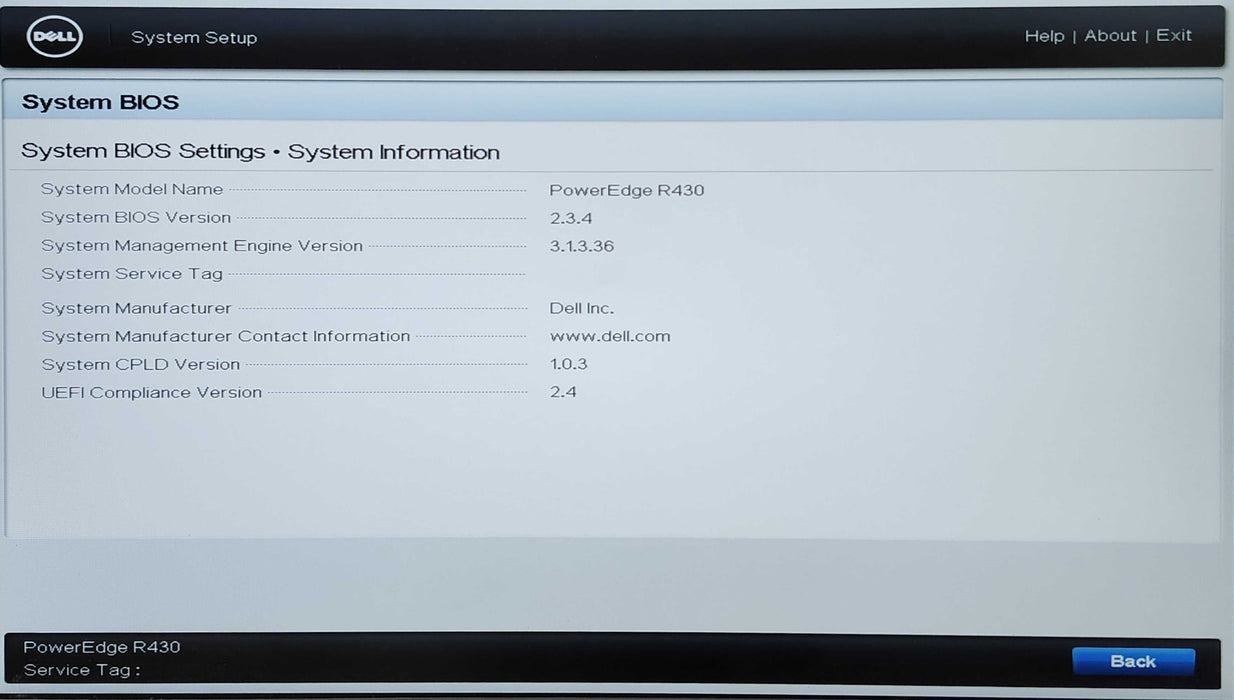
Task: Click the Dell logo icon
Action: (x=51, y=36)
